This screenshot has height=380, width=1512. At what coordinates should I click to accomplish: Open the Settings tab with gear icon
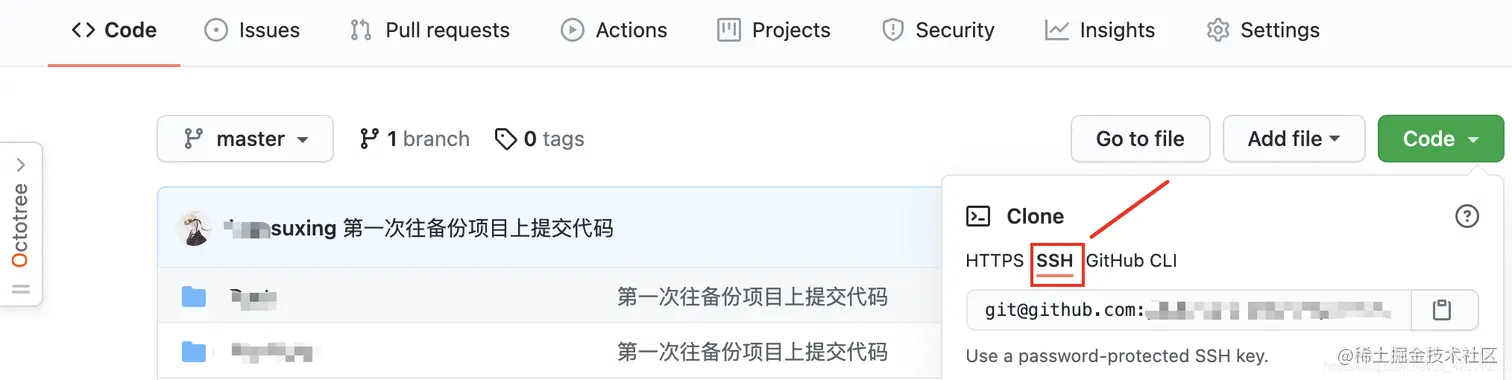point(1263,30)
